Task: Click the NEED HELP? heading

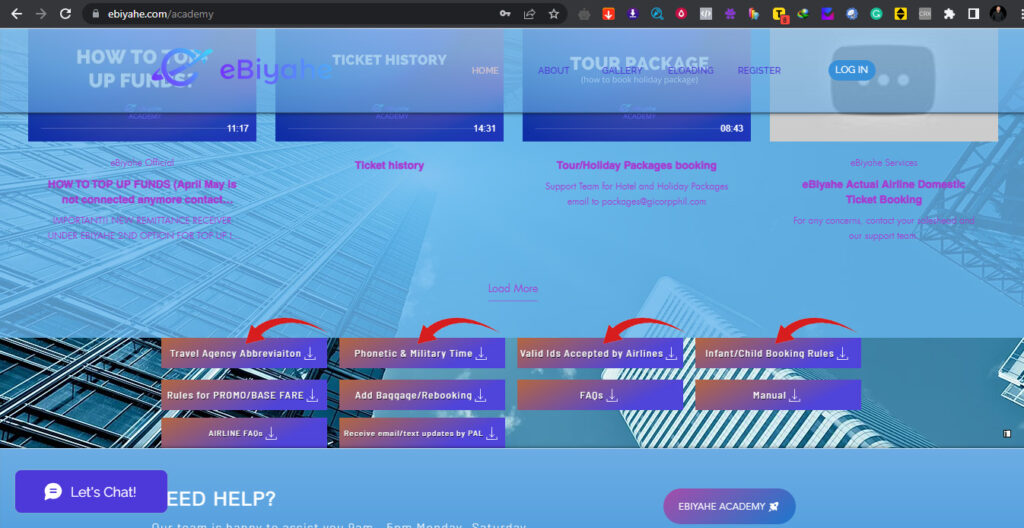Action: [221, 499]
